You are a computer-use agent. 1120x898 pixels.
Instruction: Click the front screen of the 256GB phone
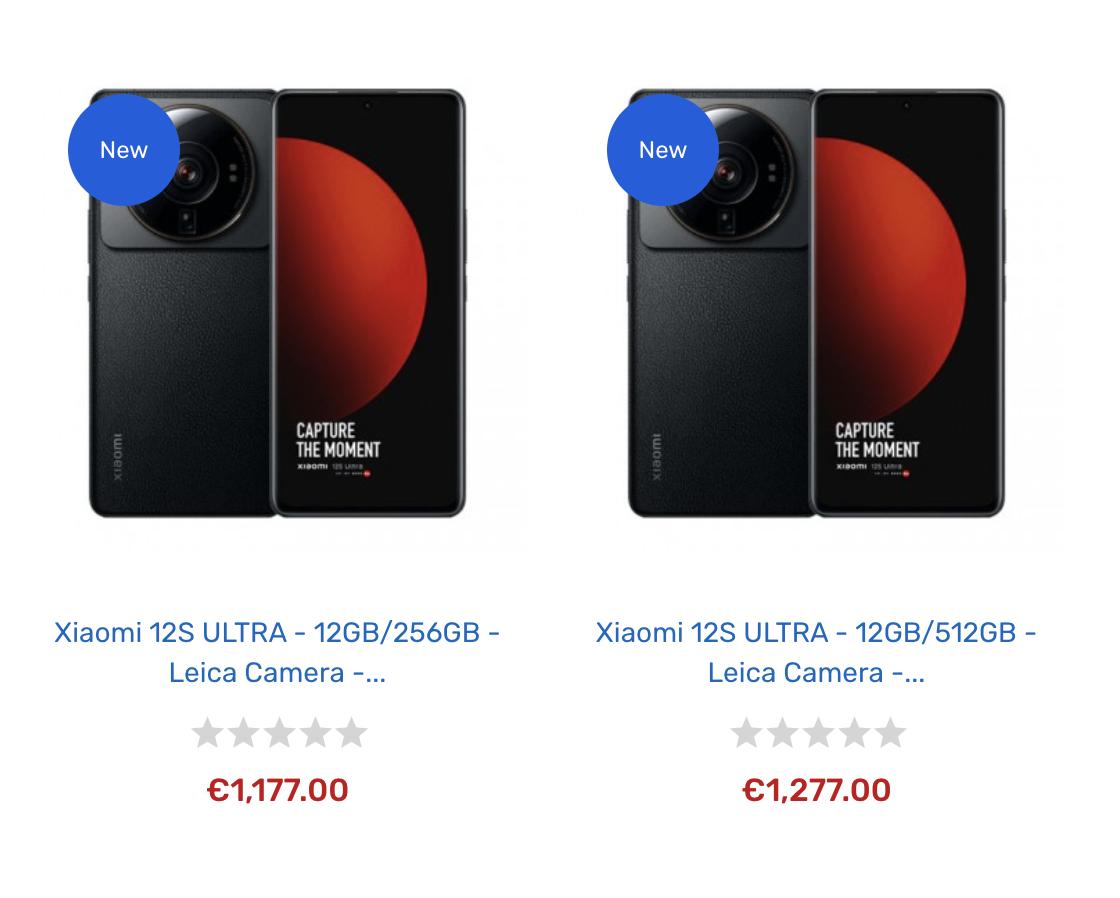[369, 303]
